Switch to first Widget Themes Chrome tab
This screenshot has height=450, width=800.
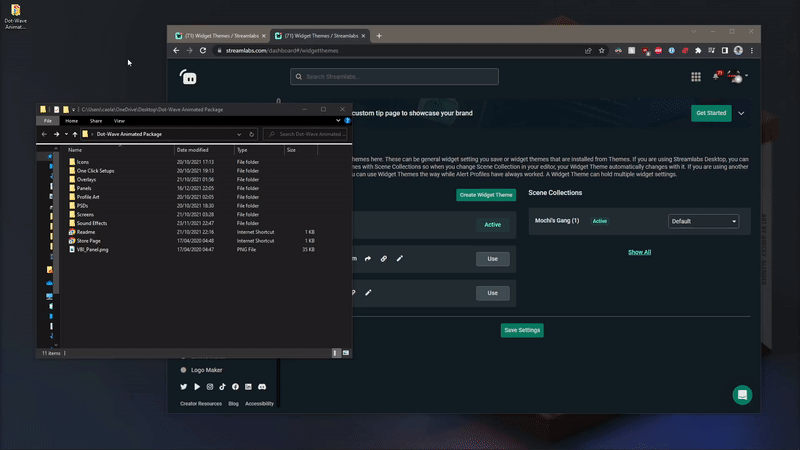219,36
